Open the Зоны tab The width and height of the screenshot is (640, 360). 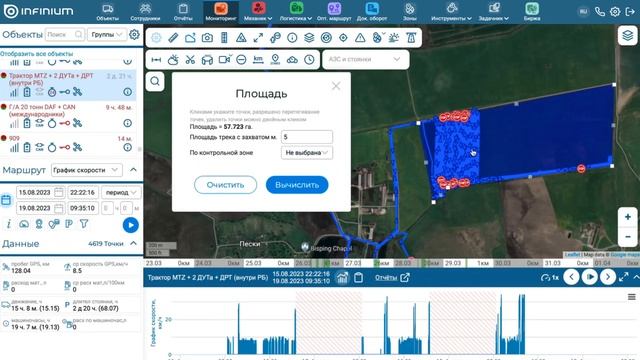click(409, 12)
